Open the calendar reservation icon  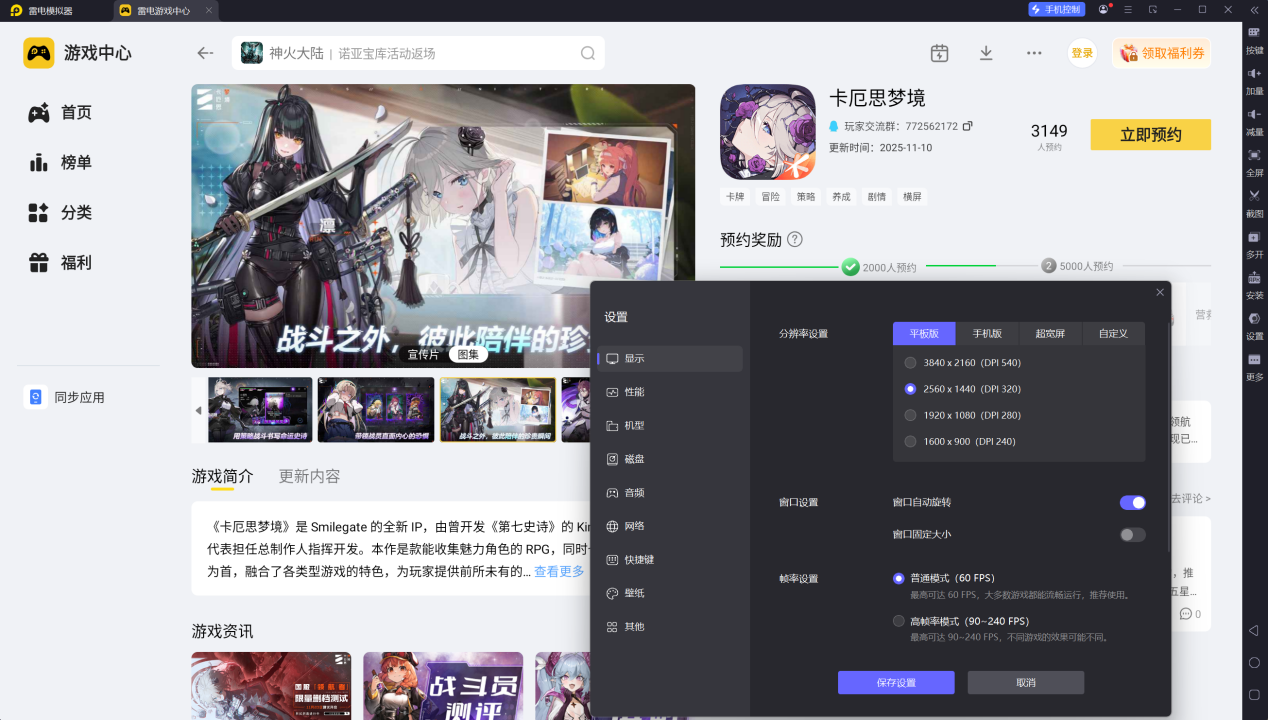[x=939, y=53]
